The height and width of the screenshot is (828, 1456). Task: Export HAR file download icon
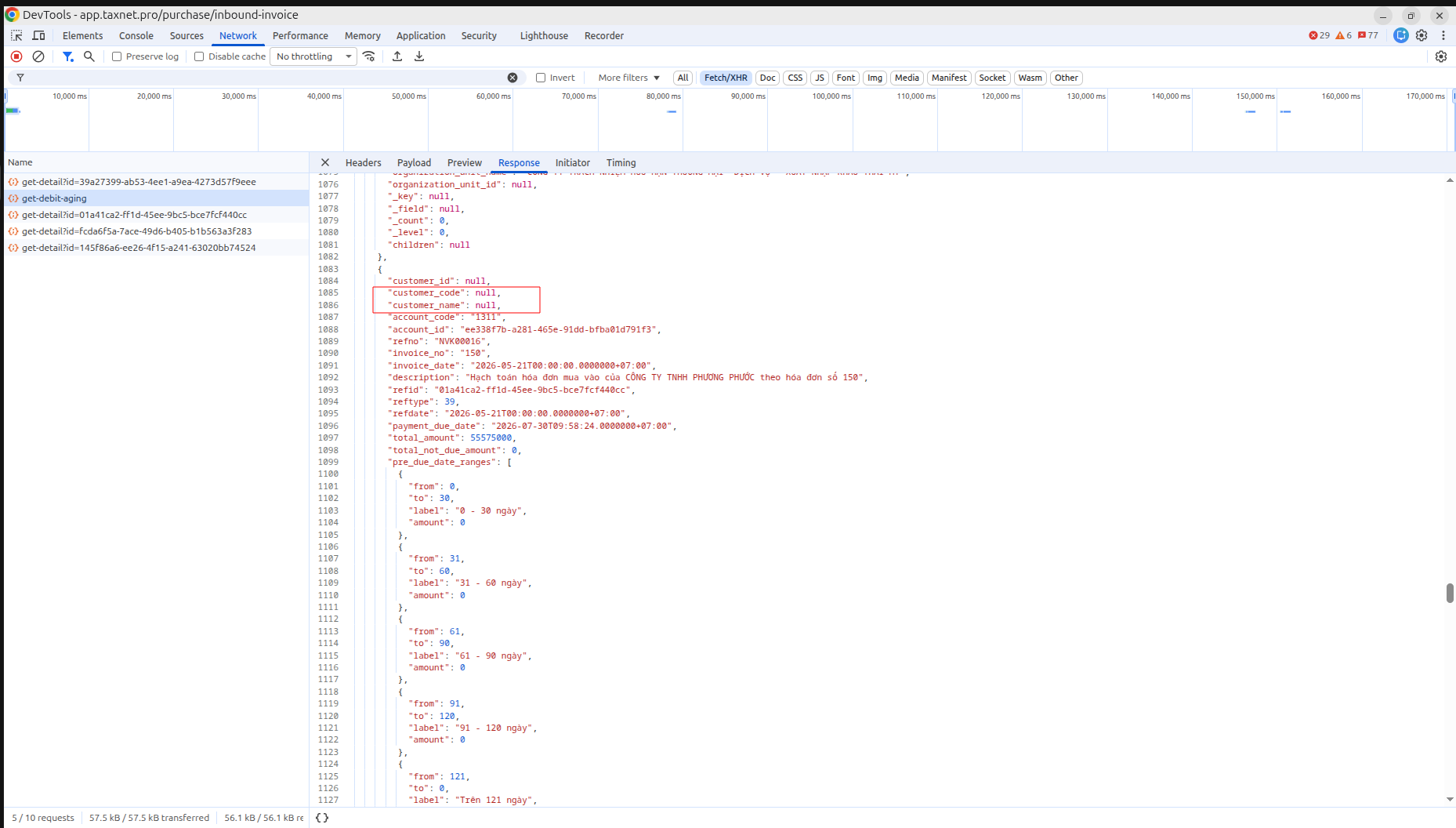(x=419, y=56)
